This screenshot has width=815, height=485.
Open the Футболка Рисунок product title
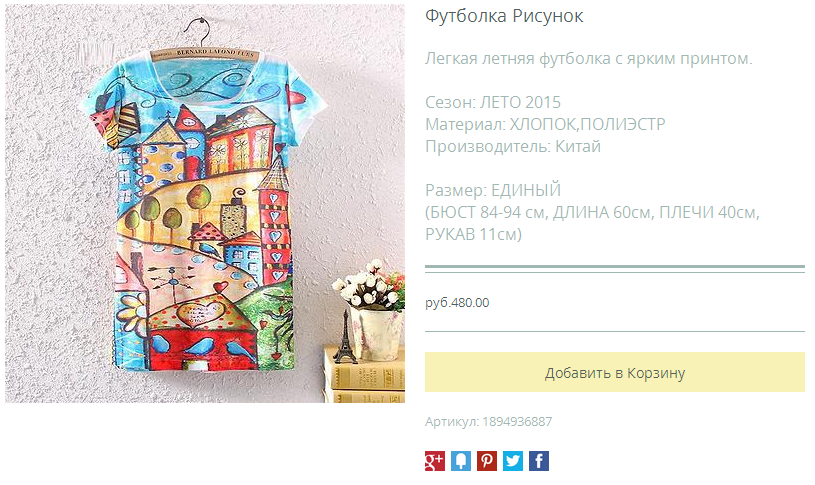coord(504,16)
